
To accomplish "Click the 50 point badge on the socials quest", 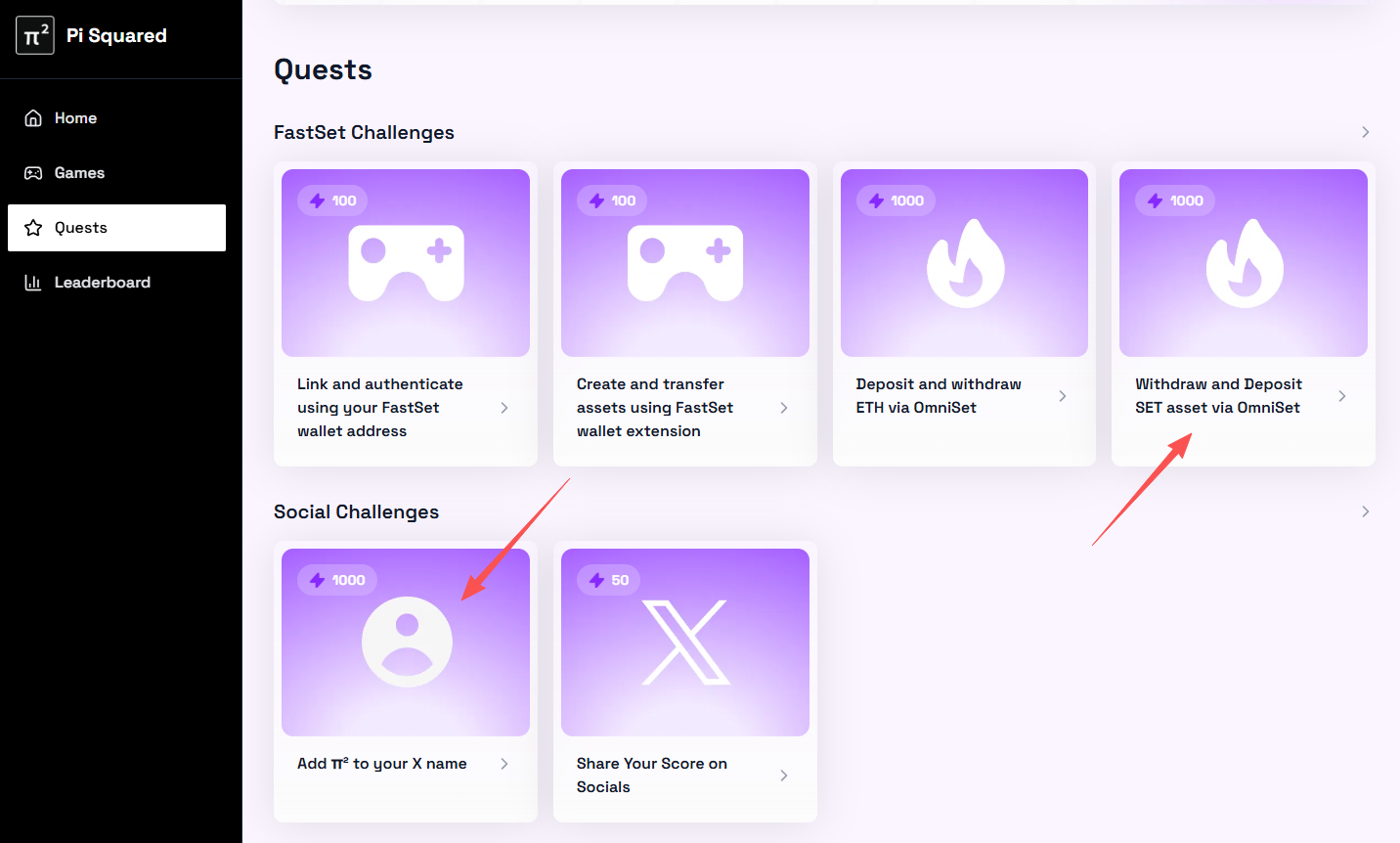I will pos(607,580).
